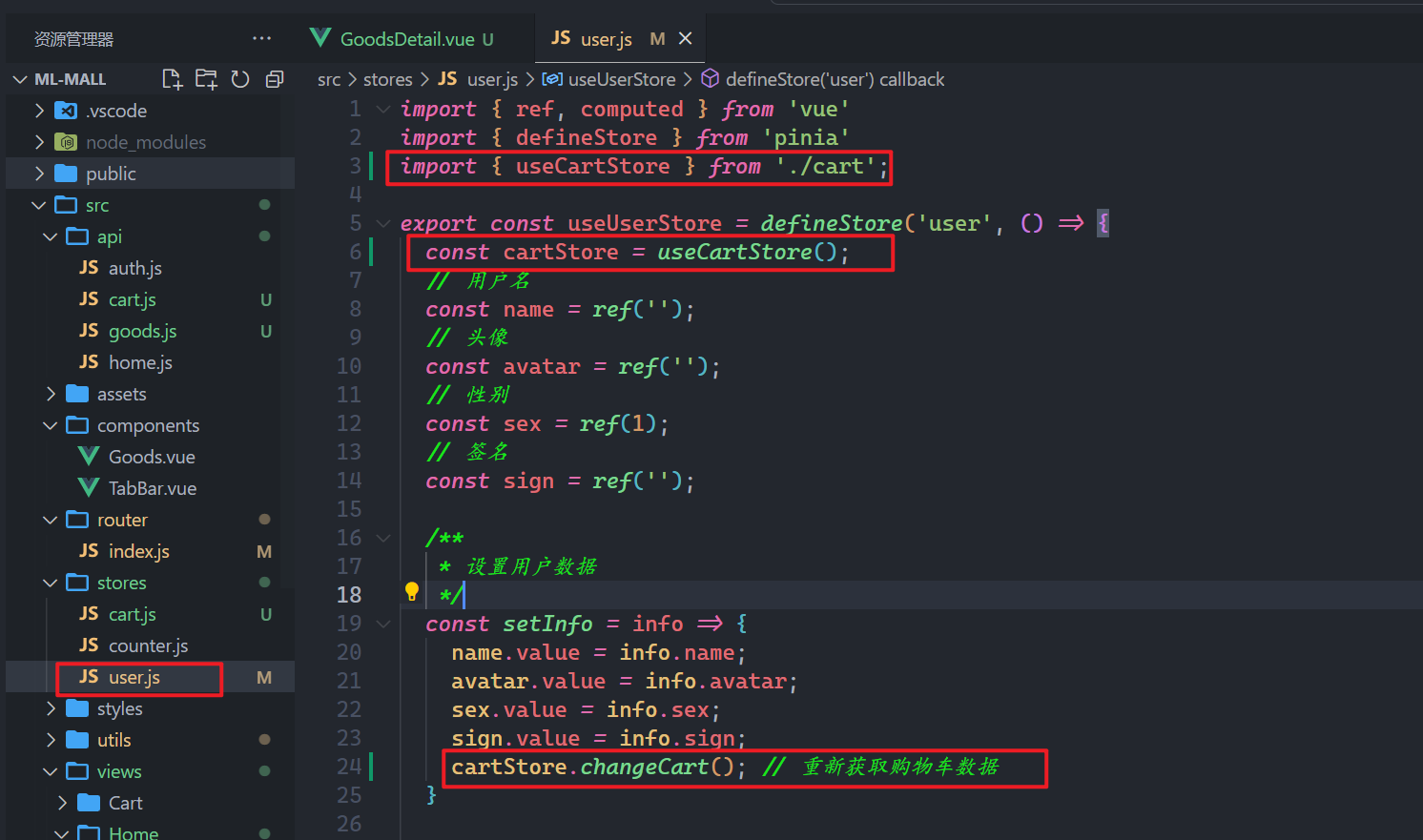Screen dimensions: 1423x840
Task: Fold the comment block at line 16
Action: [383, 538]
